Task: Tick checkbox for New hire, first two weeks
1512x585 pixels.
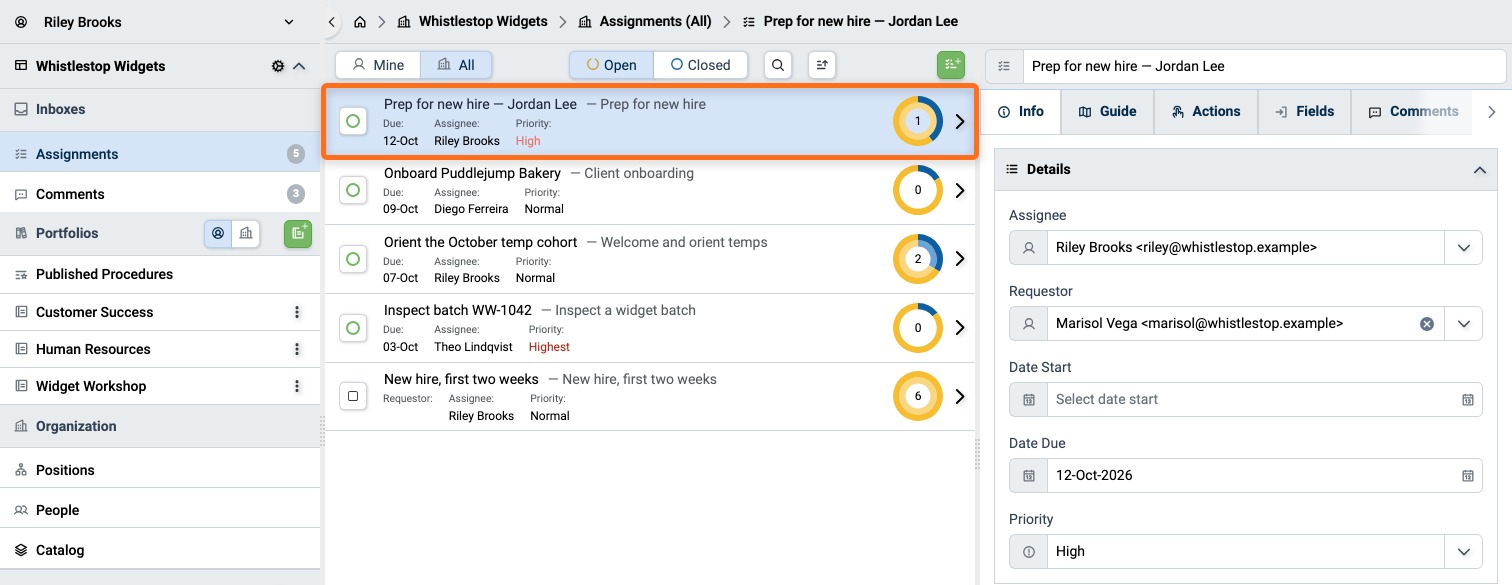Action: pos(352,396)
